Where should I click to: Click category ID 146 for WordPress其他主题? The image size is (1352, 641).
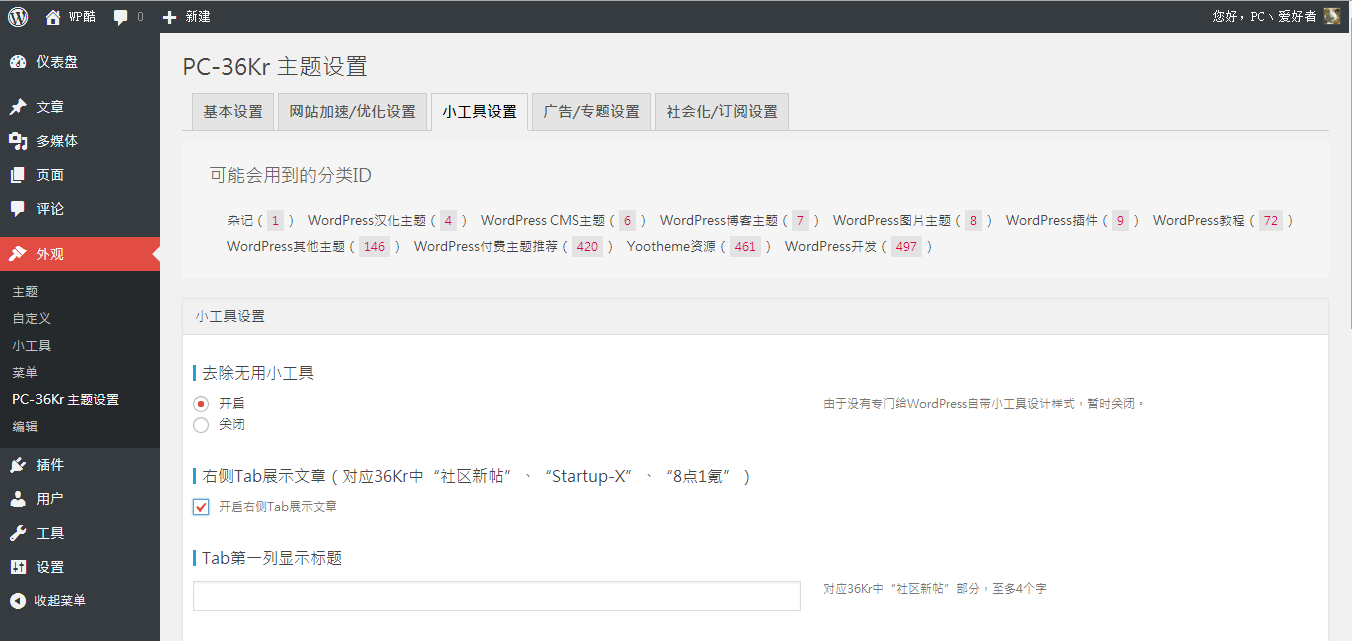coord(375,247)
